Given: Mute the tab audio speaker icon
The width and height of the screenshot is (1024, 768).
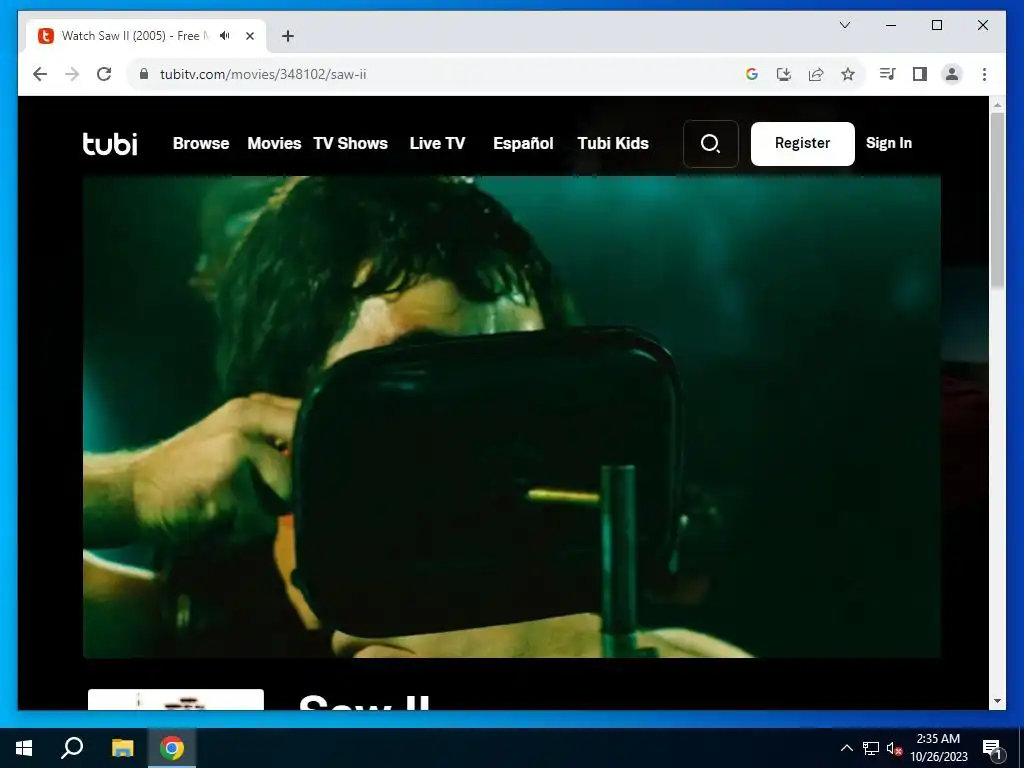Looking at the screenshot, I should pos(225,36).
